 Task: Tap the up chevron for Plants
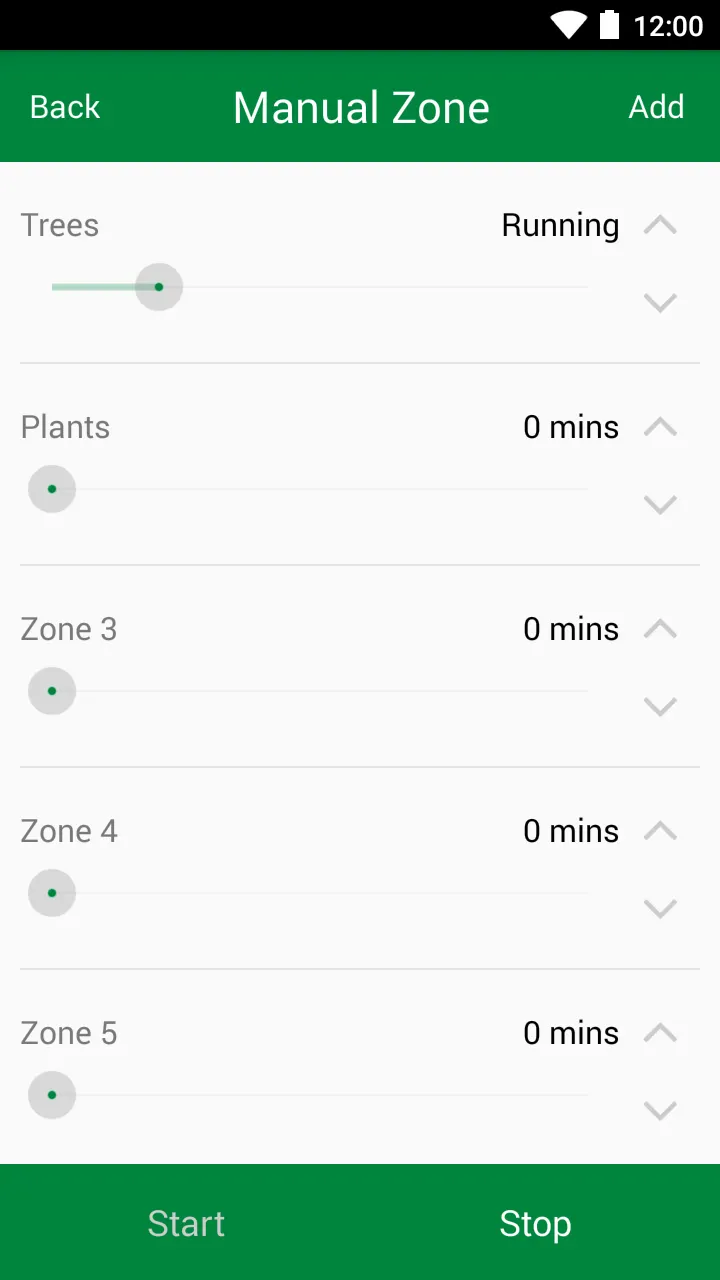pyautogui.click(x=660, y=427)
